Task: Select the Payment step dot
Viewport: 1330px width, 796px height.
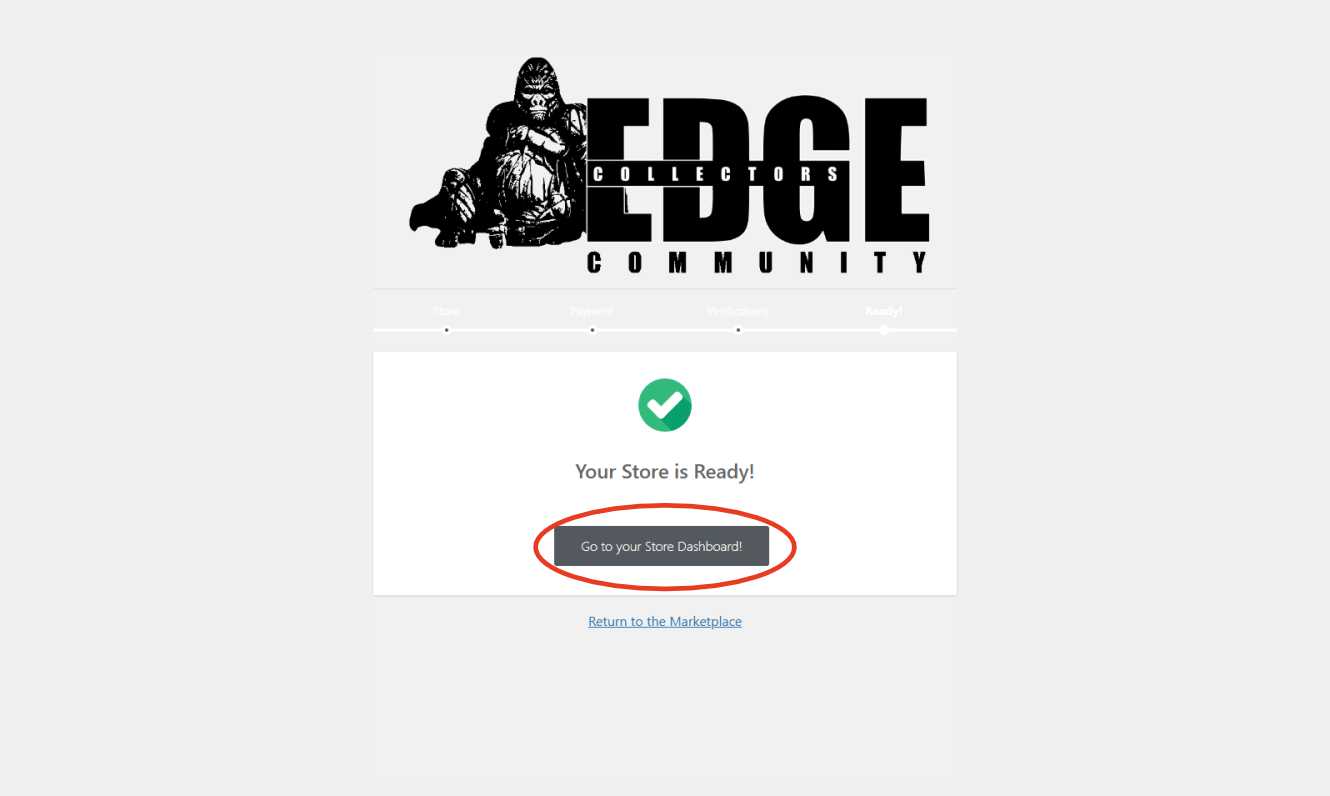Action: (x=592, y=330)
